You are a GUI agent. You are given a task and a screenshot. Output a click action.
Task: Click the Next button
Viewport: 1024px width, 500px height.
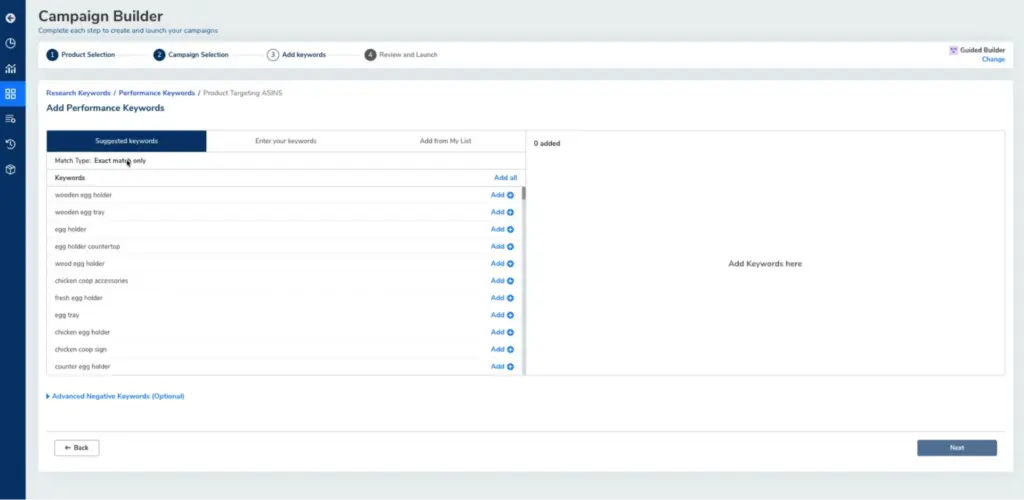(x=956, y=448)
